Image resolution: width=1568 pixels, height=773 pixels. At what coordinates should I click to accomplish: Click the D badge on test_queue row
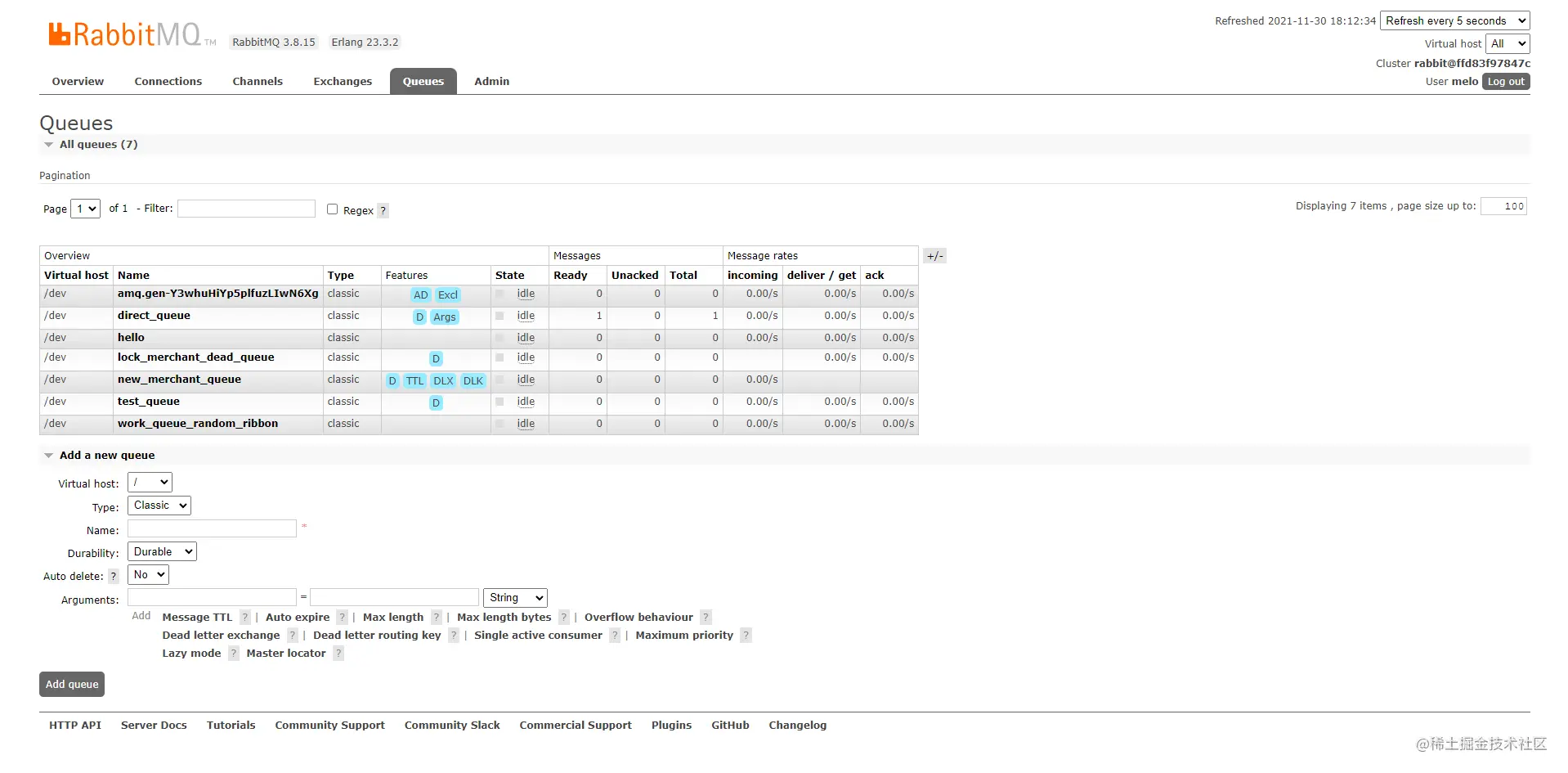436,403
